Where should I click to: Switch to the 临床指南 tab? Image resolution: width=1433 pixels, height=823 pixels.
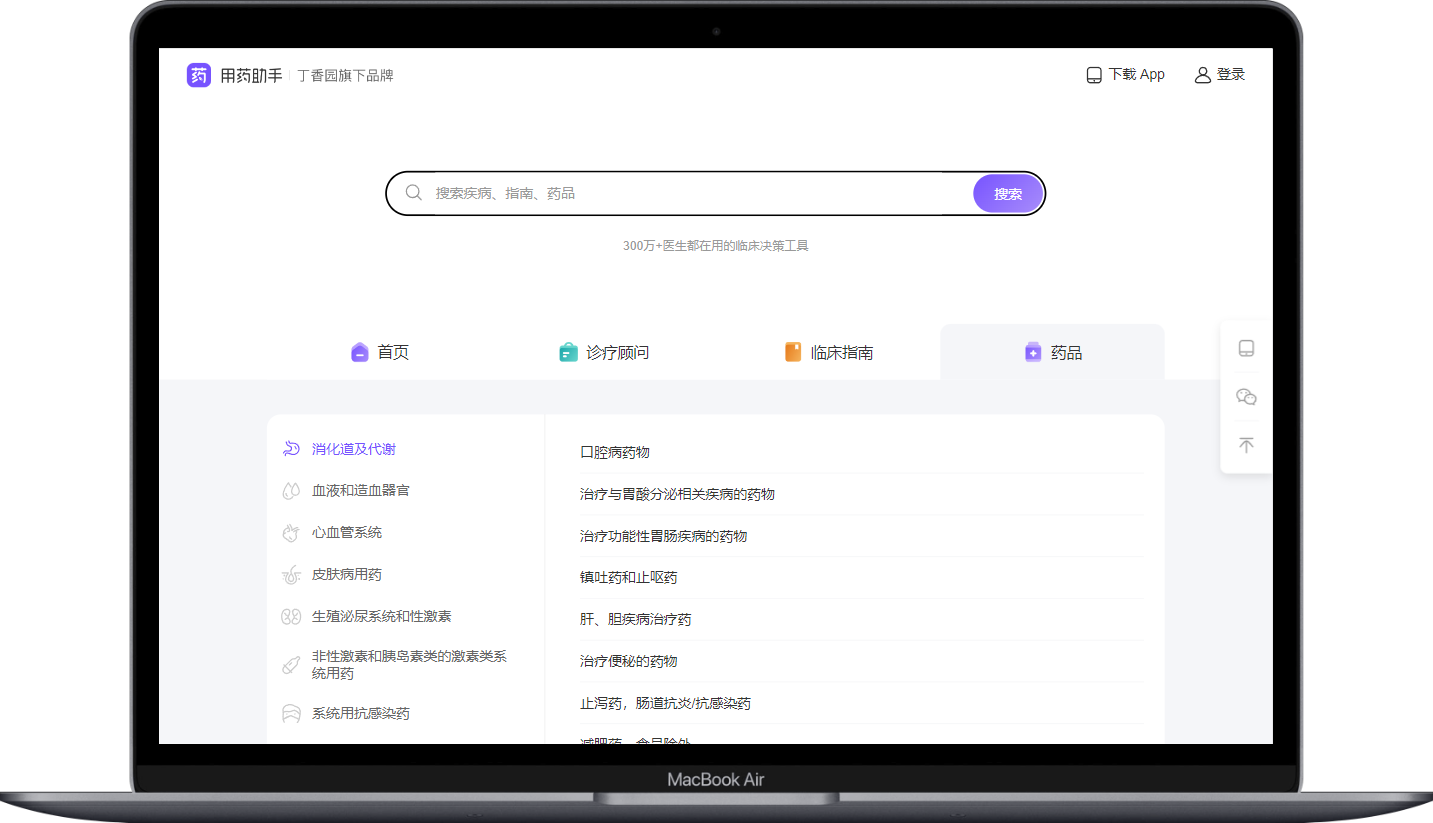pyautogui.click(x=828, y=352)
